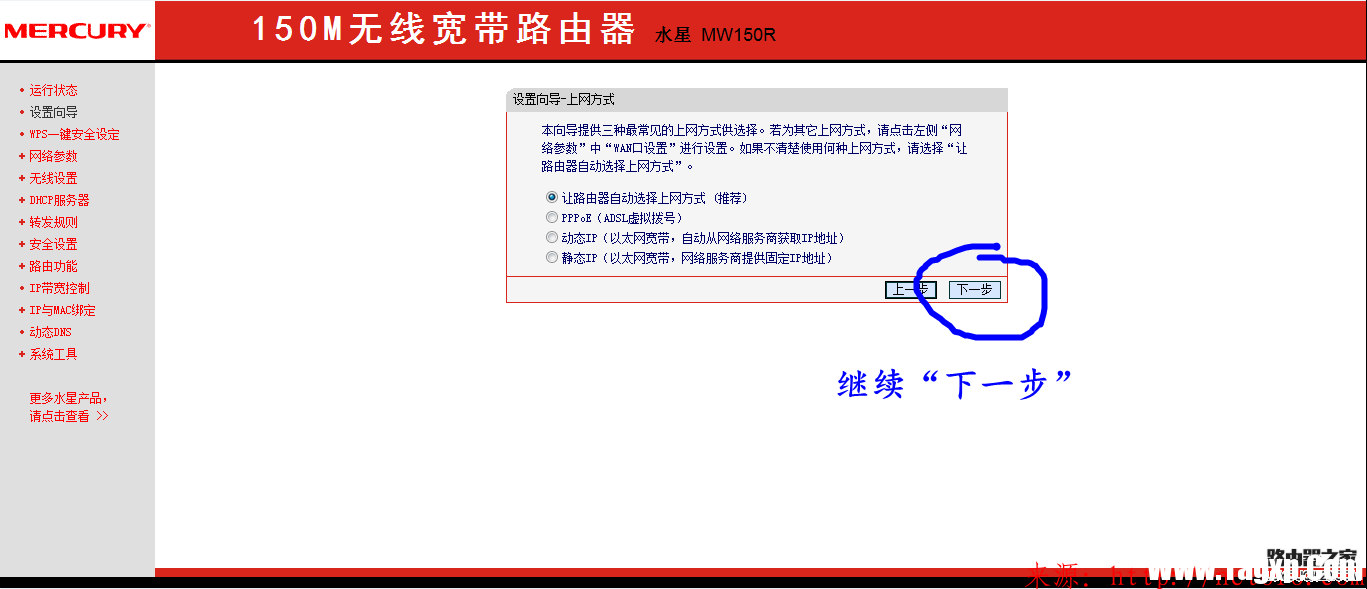Expand the 无线设置 menu
Screen dimensions: 1367x589
tap(53, 178)
